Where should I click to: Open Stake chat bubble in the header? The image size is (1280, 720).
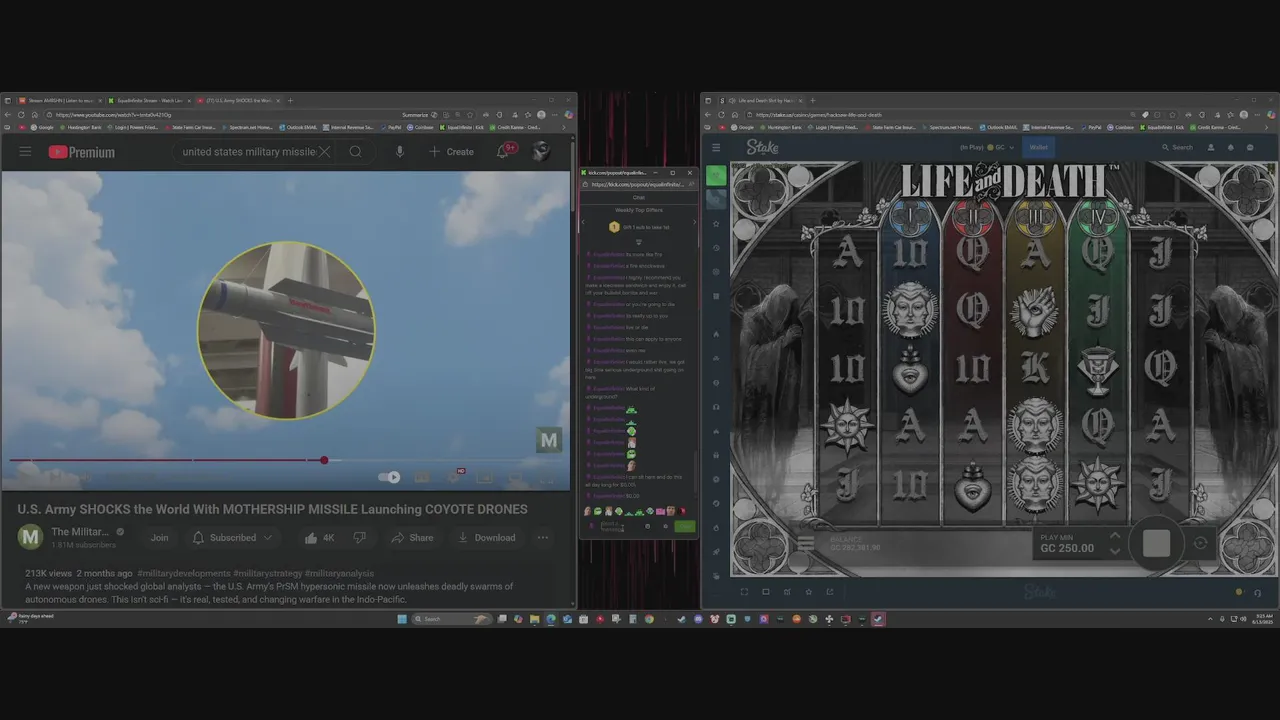pos(1250,147)
